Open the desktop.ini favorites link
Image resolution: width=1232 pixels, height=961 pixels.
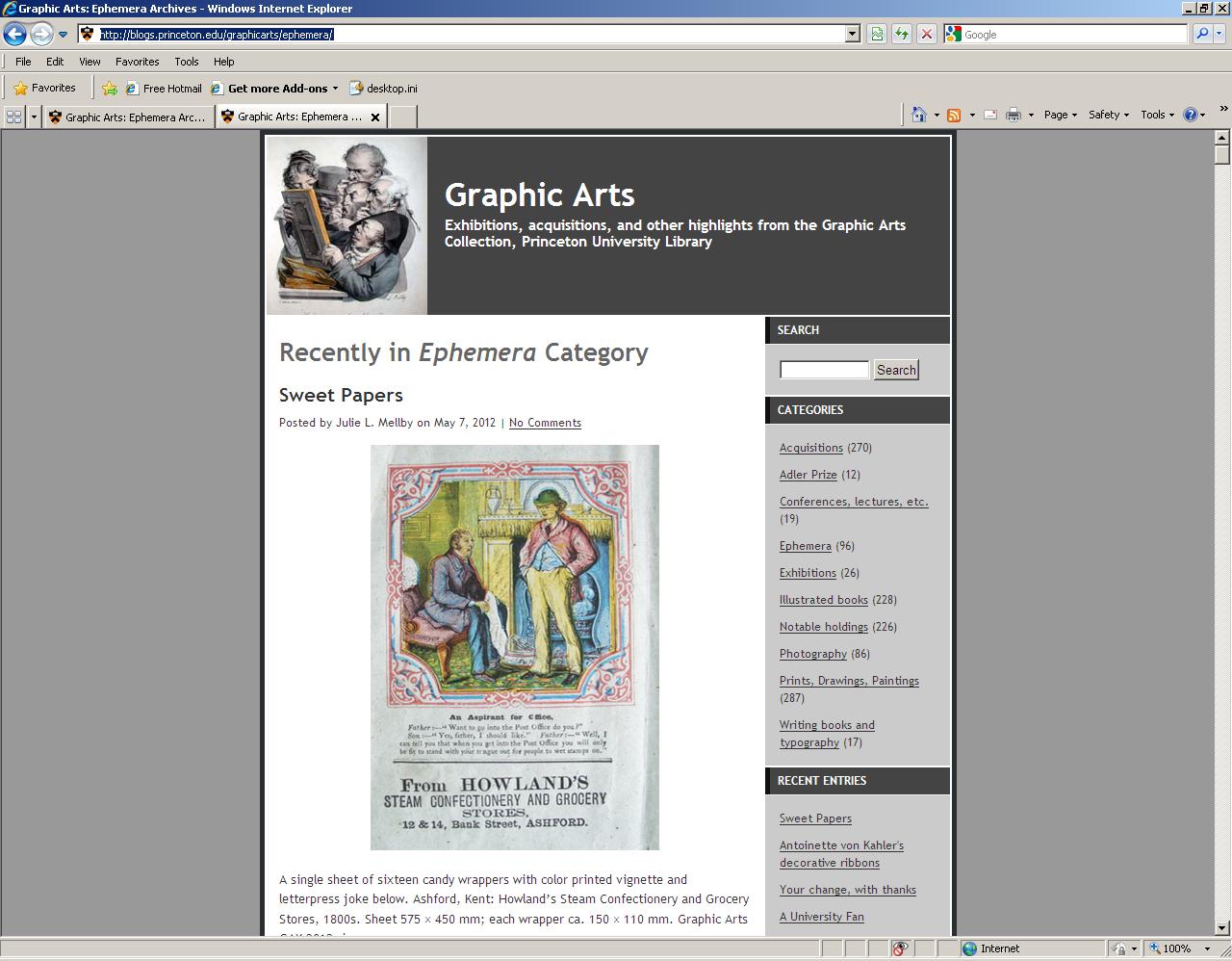[383, 88]
